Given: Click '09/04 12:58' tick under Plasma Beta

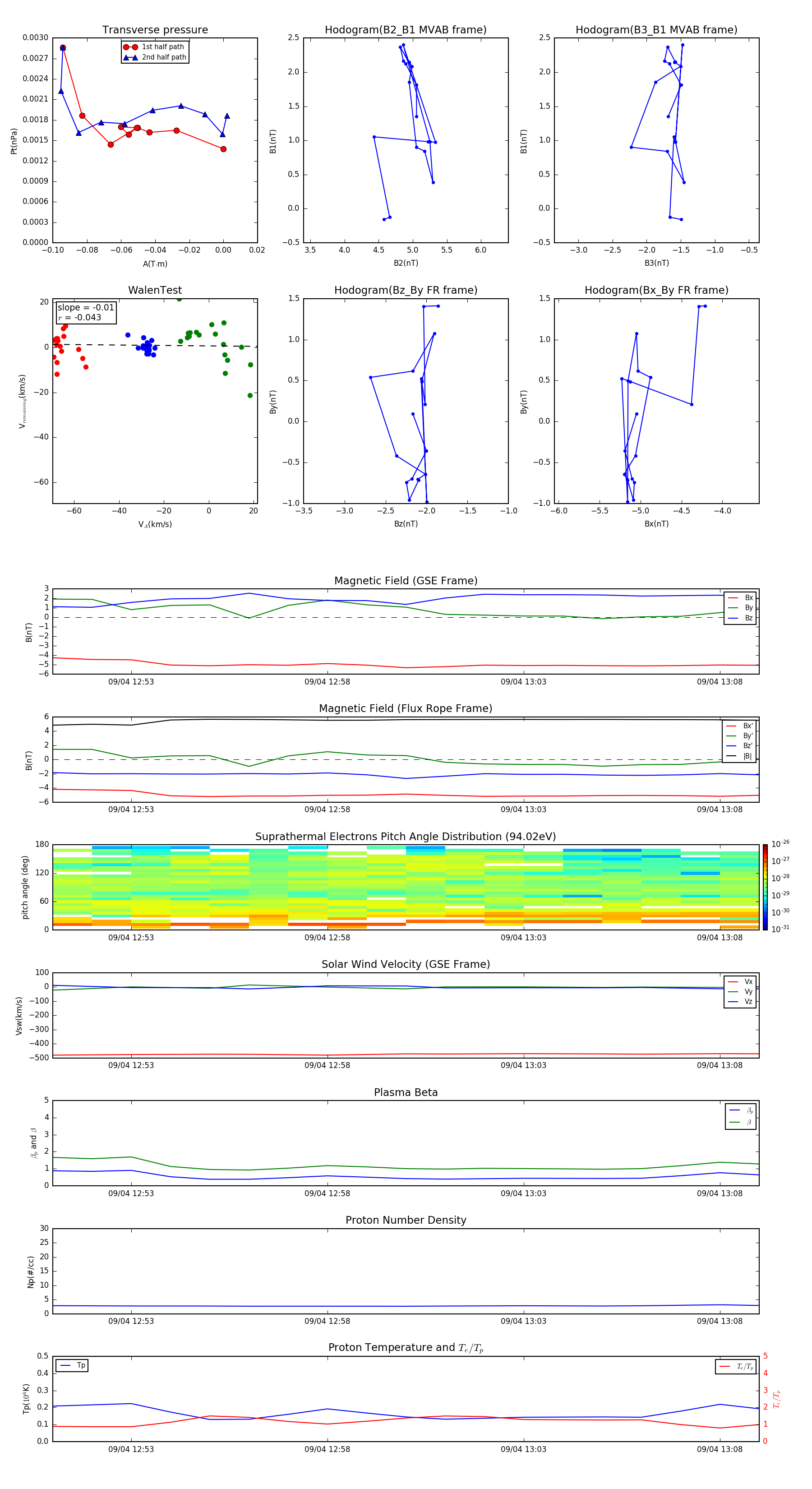Looking at the screenshot, I should (327, 1193).
